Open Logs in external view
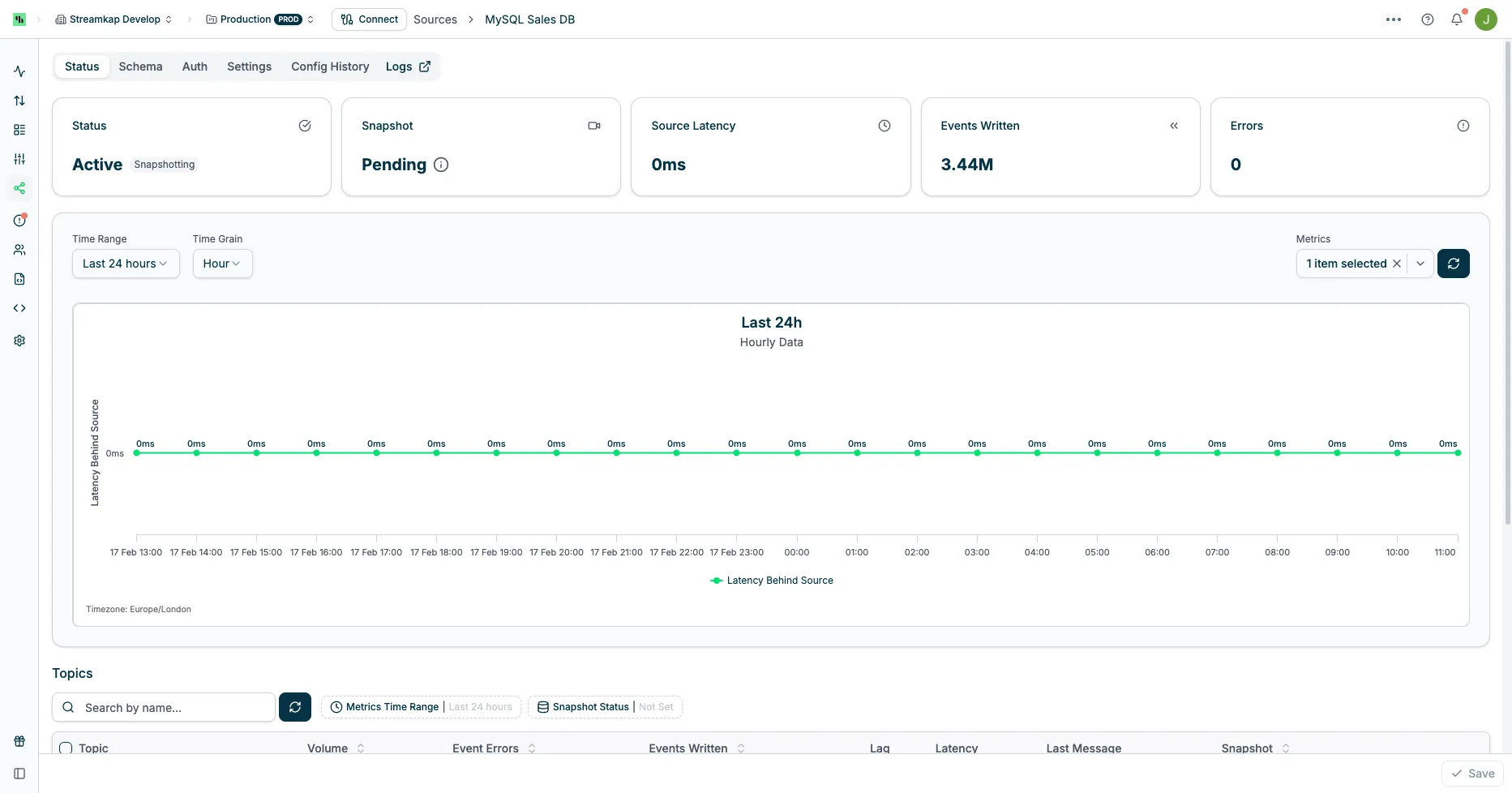 tap(408, 66)
